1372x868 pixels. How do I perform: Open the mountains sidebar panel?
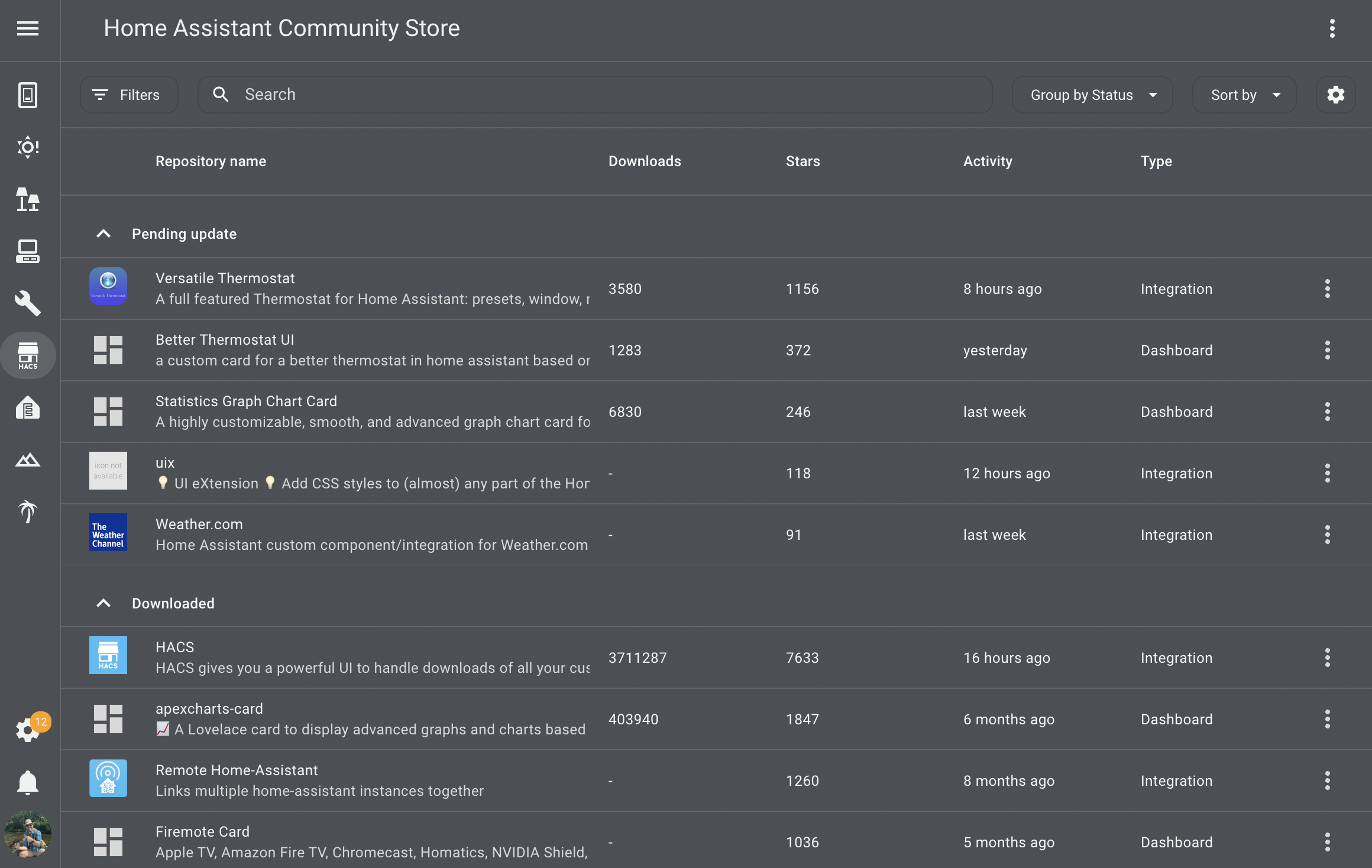click(x=28, y=459)
